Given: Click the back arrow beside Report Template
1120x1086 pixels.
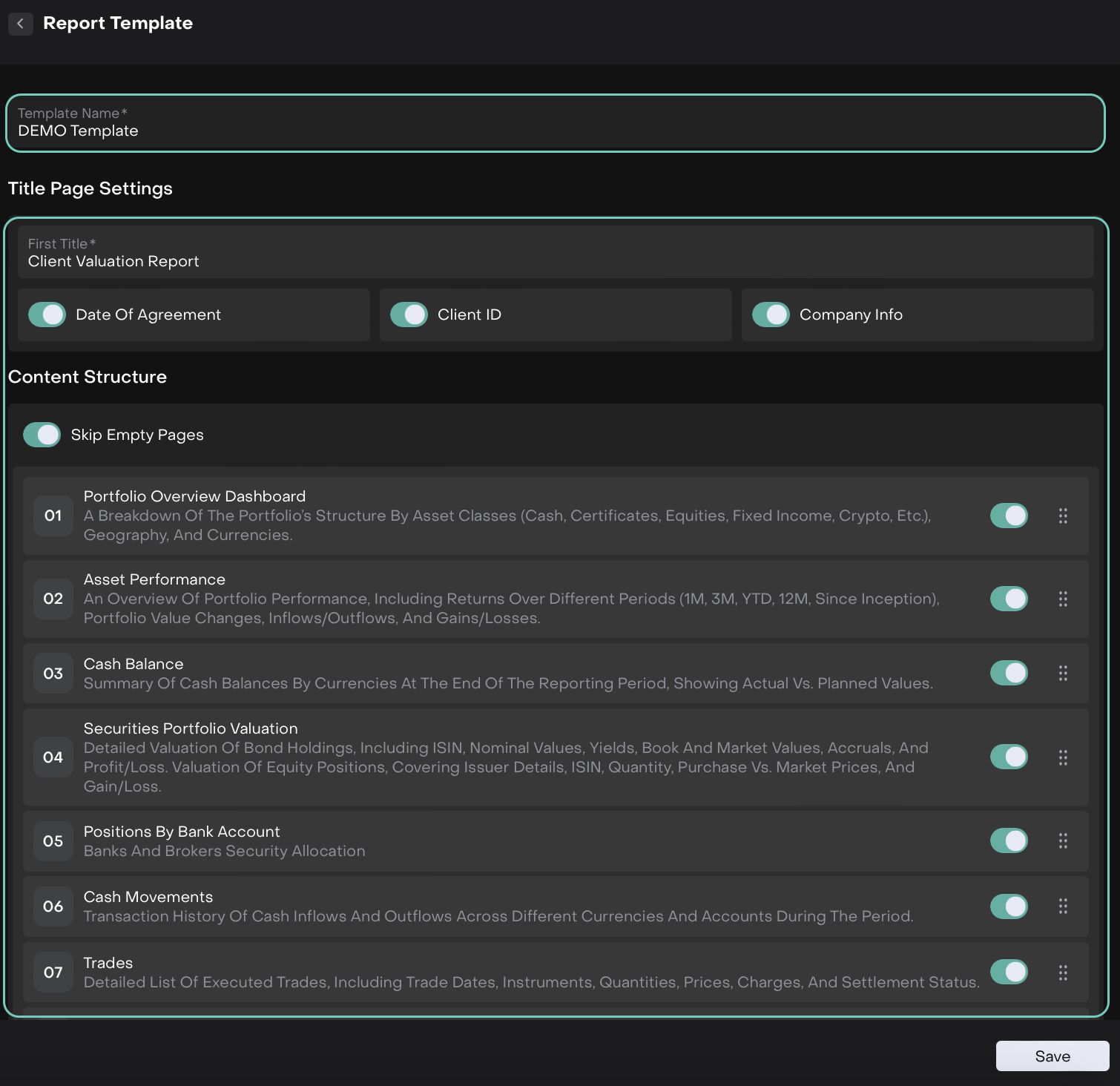Looking at the screenshot, I should (21, 24).
